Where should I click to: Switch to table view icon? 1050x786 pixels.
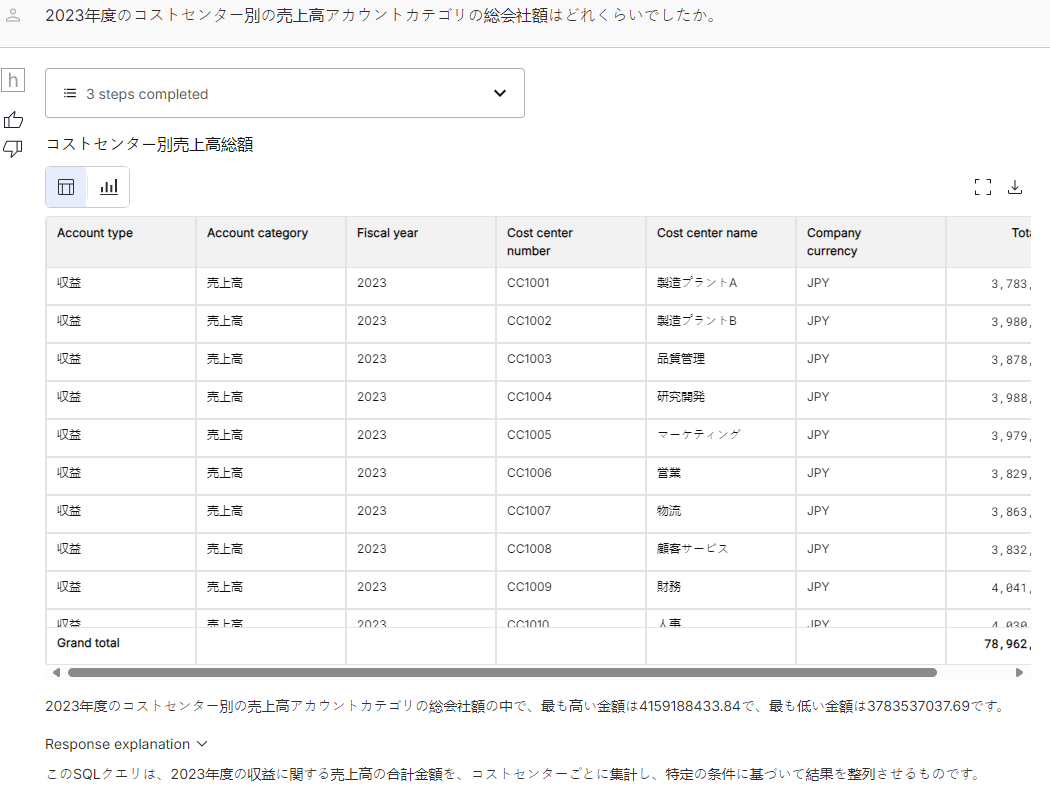[67, 187]
